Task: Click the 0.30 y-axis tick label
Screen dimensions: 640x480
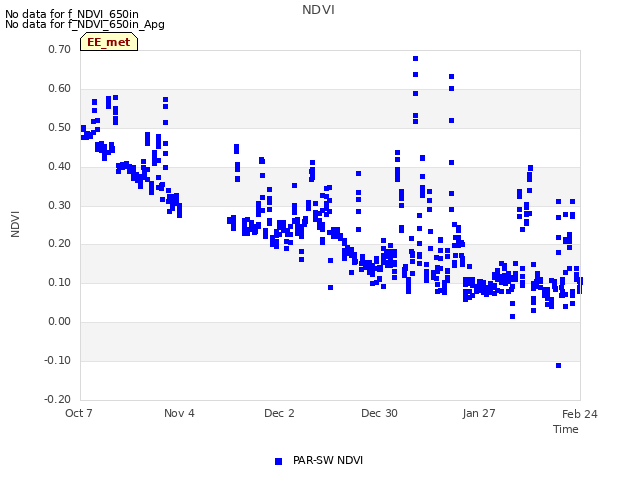Action: 60,205
